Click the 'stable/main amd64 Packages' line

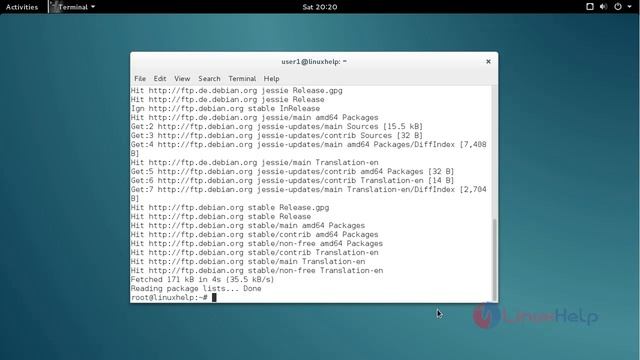point(248,226)
